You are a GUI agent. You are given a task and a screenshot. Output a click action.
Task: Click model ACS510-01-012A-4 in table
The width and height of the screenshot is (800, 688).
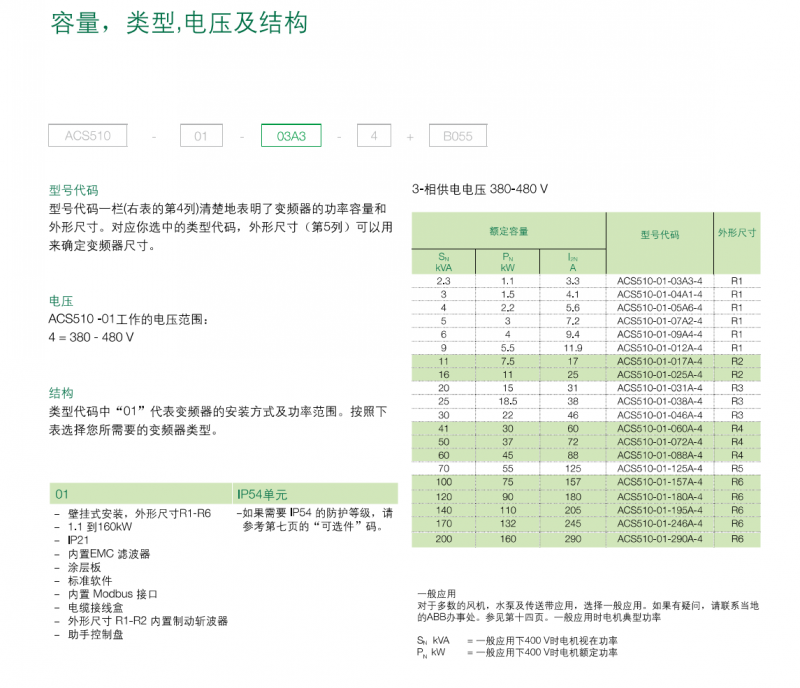tap(659, 348)
